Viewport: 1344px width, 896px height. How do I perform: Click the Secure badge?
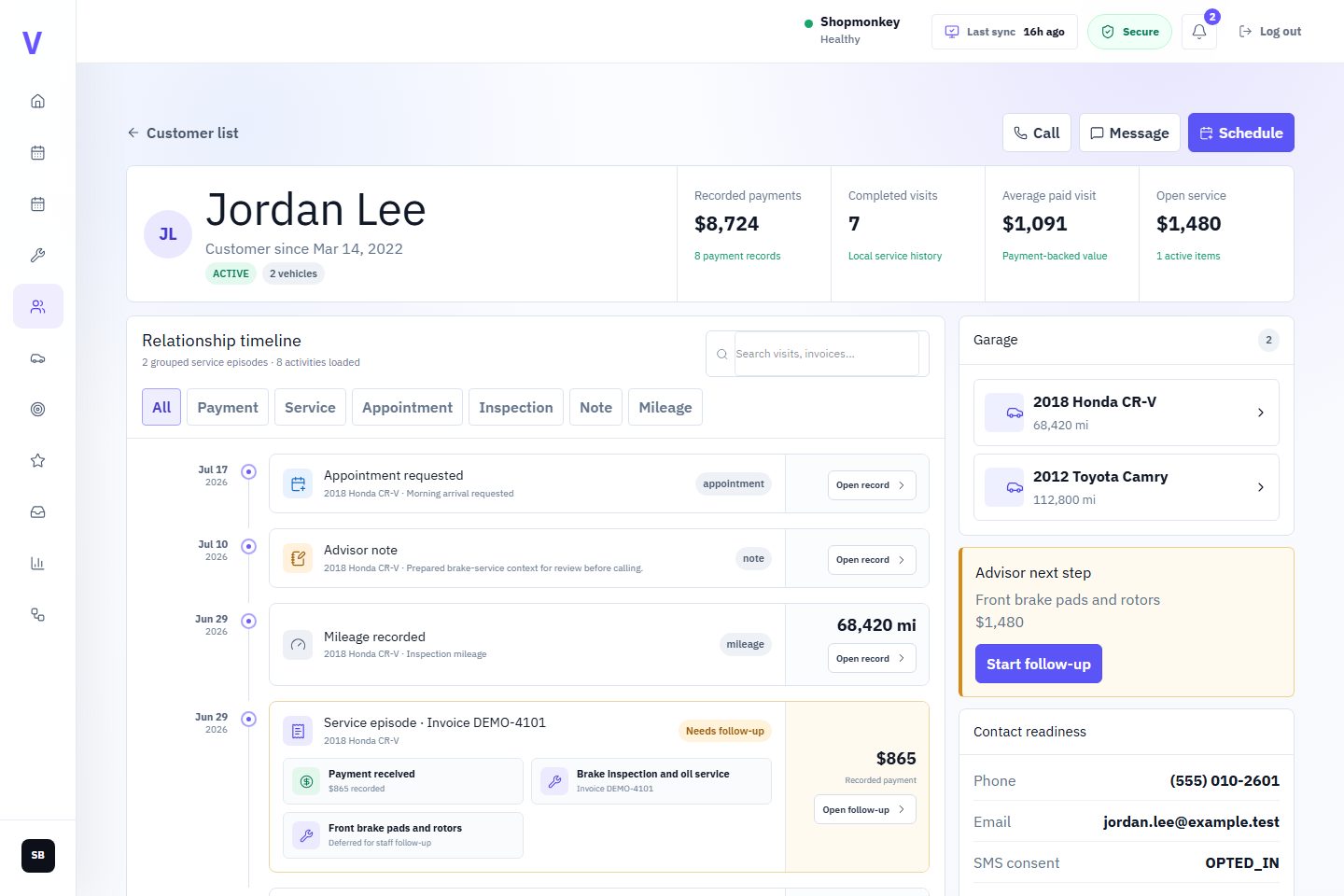[1129, 32]
